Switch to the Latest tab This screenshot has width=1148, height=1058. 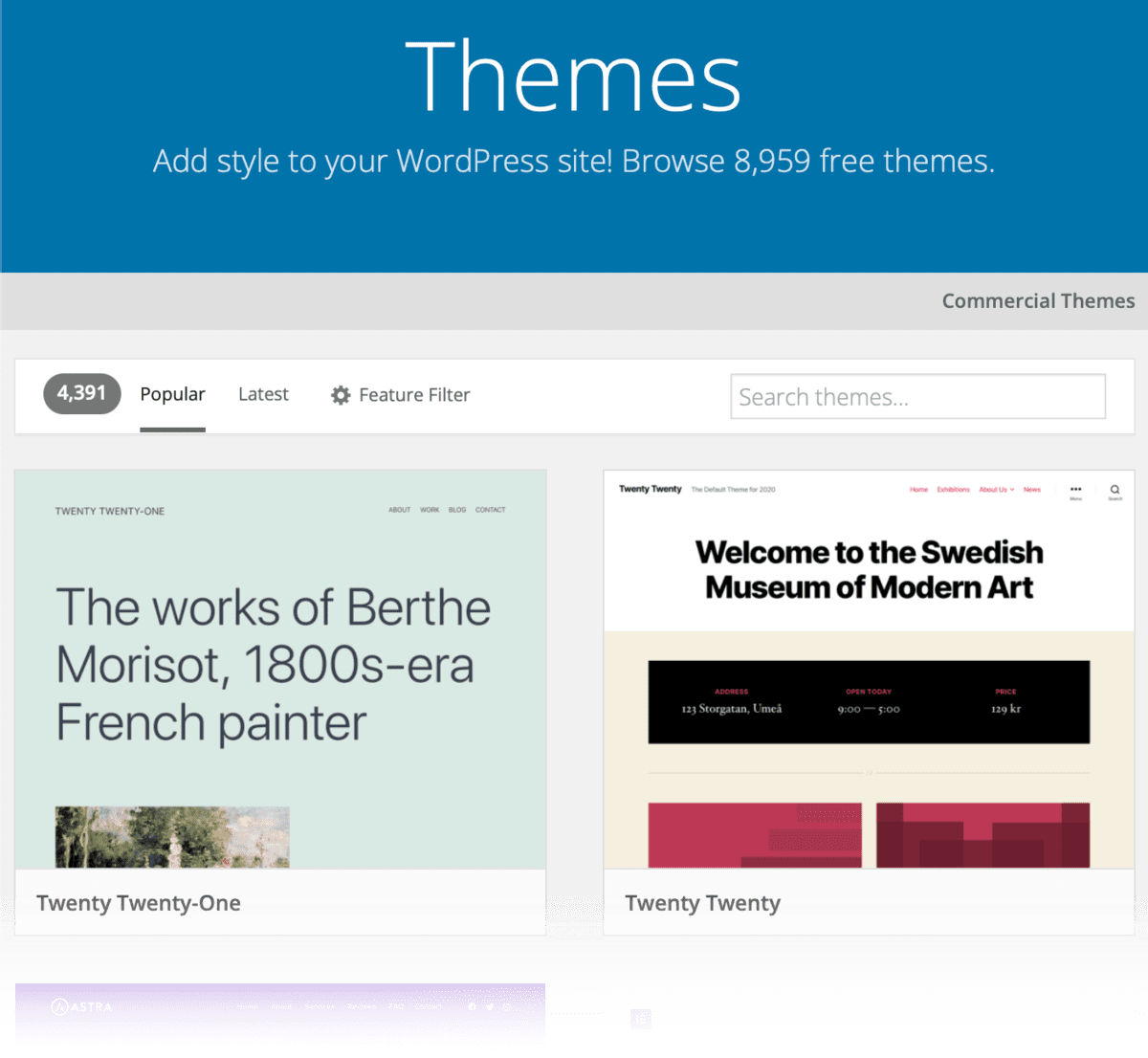tap(263, 394)
